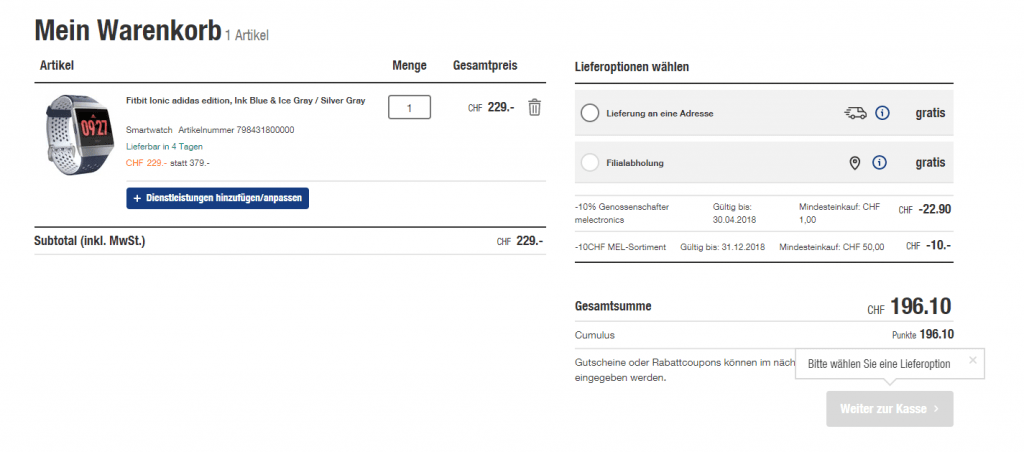
Task: Click 'Dienstleistungen hinzufügen/anpassen' button
Action: [x=218, y=198]
